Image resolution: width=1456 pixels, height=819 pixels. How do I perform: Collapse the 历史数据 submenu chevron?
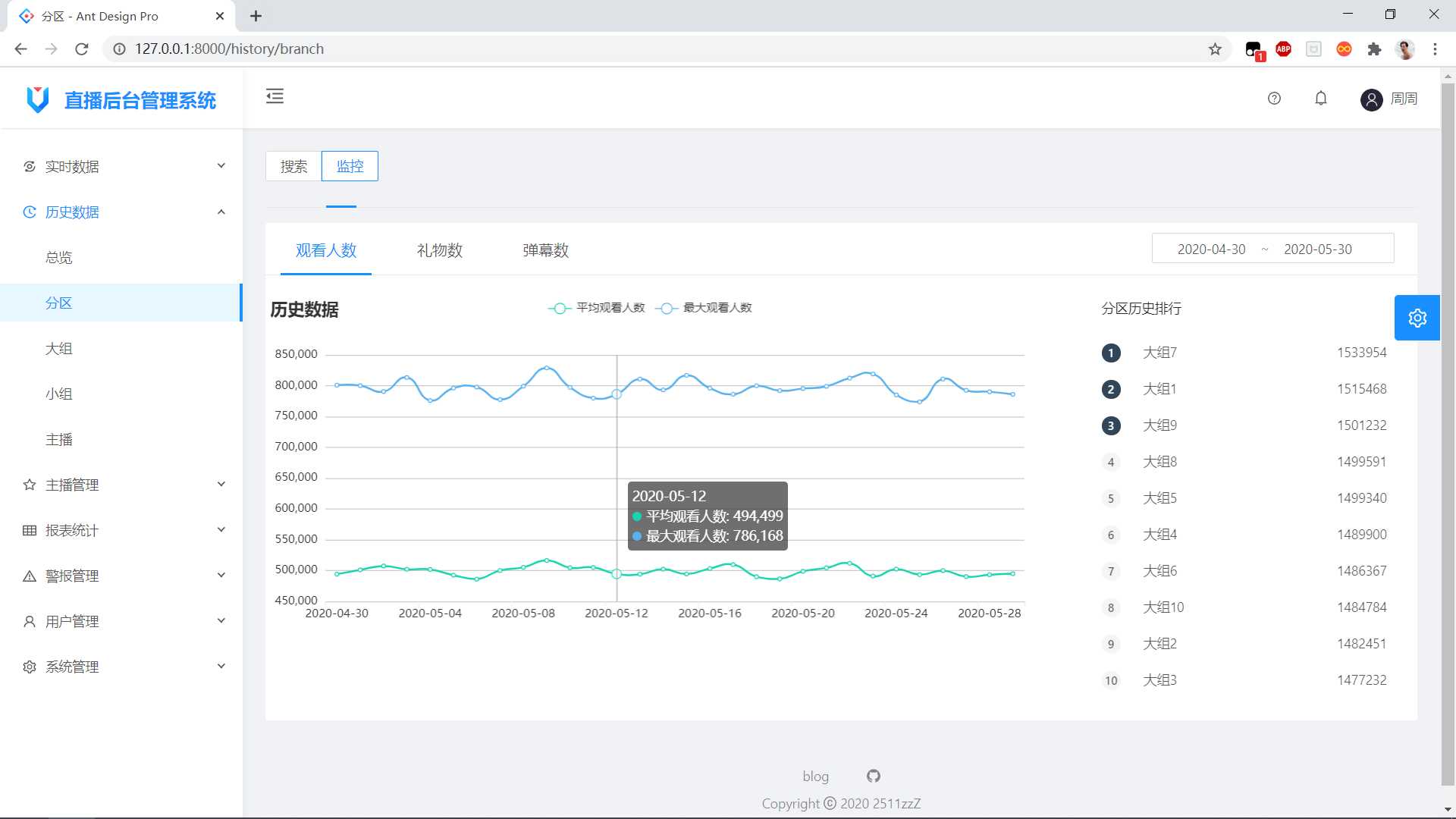221,212
